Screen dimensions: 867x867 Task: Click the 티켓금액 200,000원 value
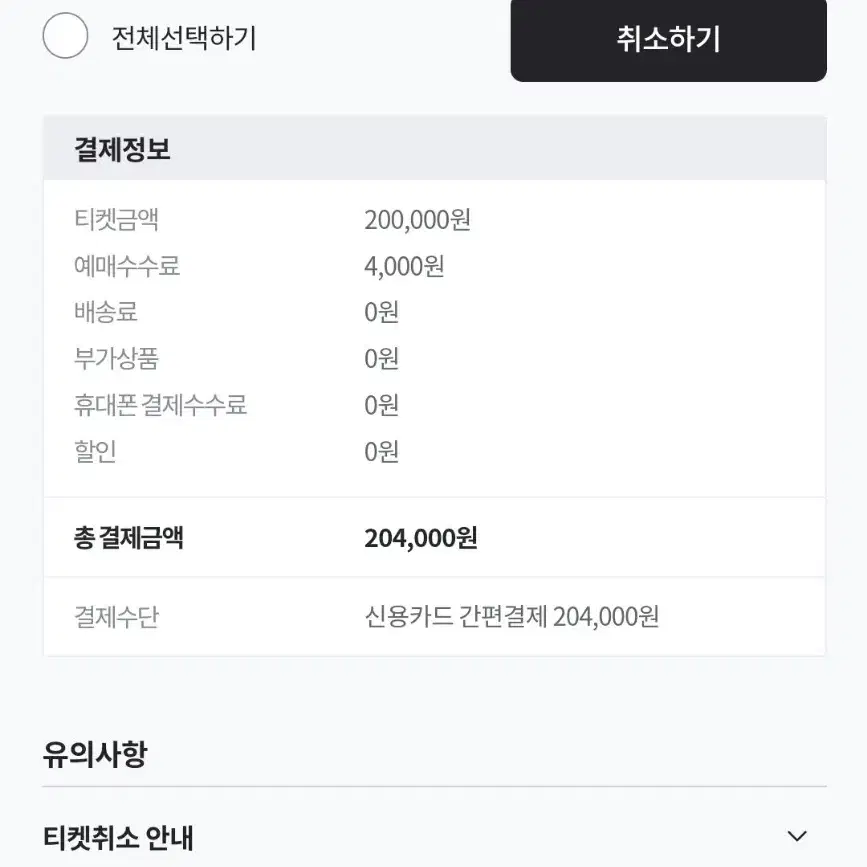[x=417, y=220]
